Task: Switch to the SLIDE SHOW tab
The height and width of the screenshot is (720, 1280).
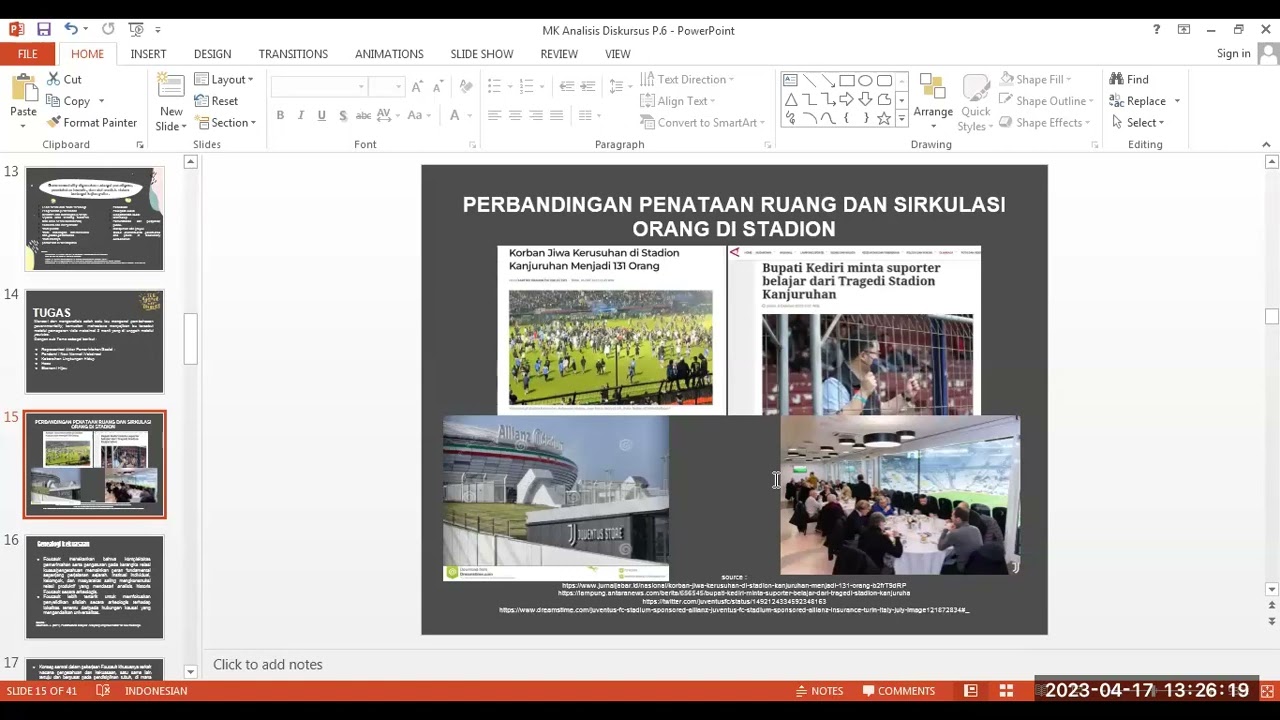Action: 481,54
